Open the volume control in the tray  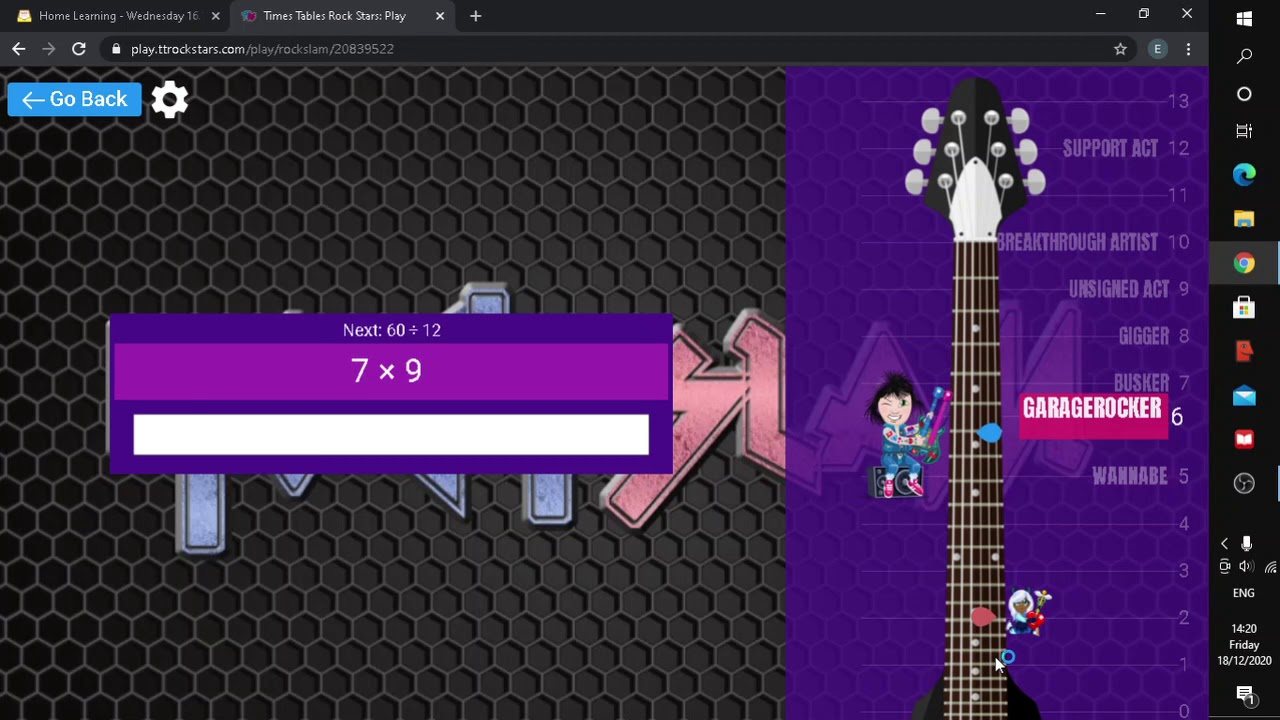[1246, 566]
